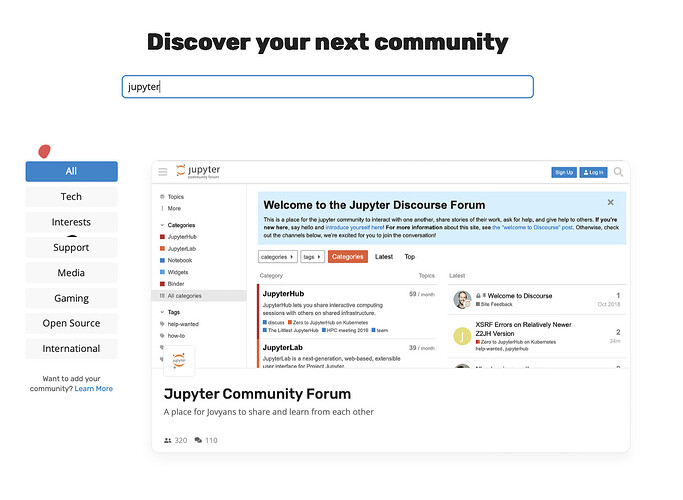The width and height of the screenshot is (683, 500).
Task: Switch to the Top tab
Action: [x=409, y=257]
